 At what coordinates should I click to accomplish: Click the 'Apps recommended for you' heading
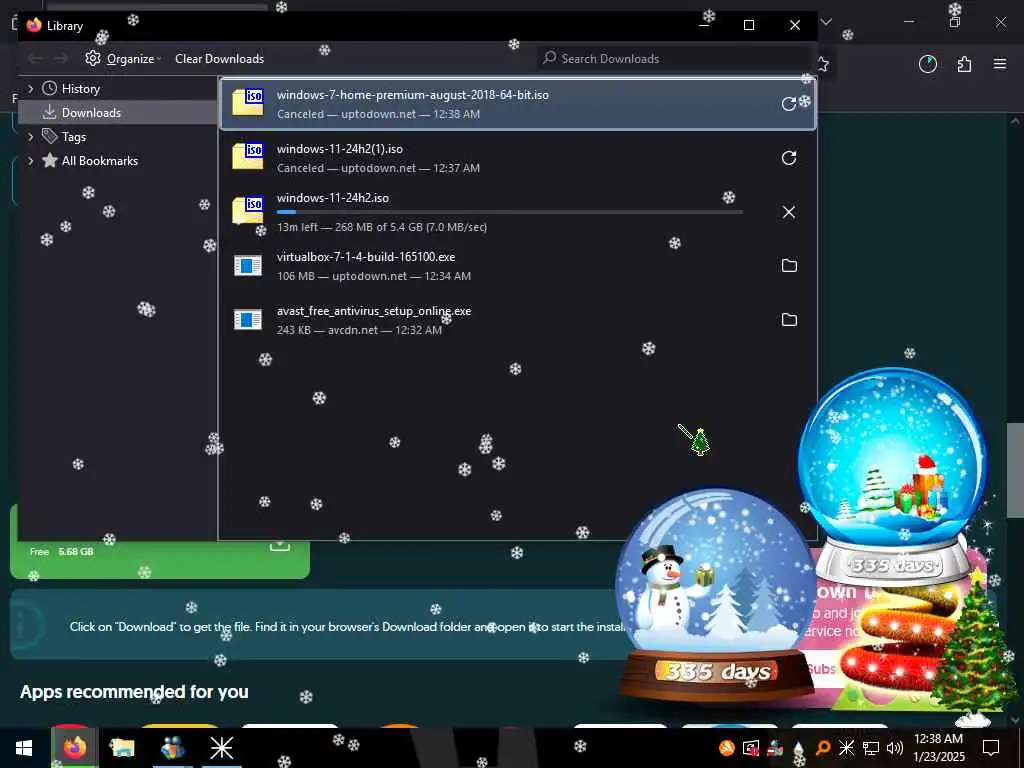point(135,692)
